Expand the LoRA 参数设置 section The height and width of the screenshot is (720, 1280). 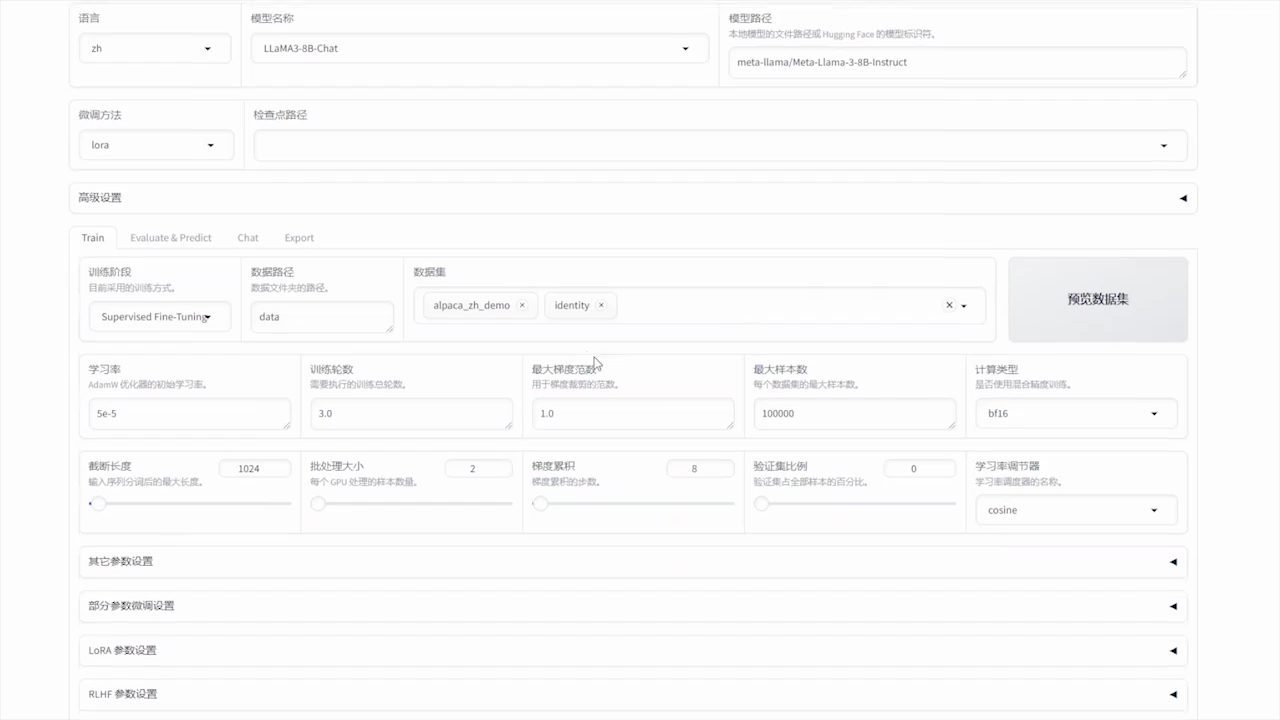pos(633,650)
